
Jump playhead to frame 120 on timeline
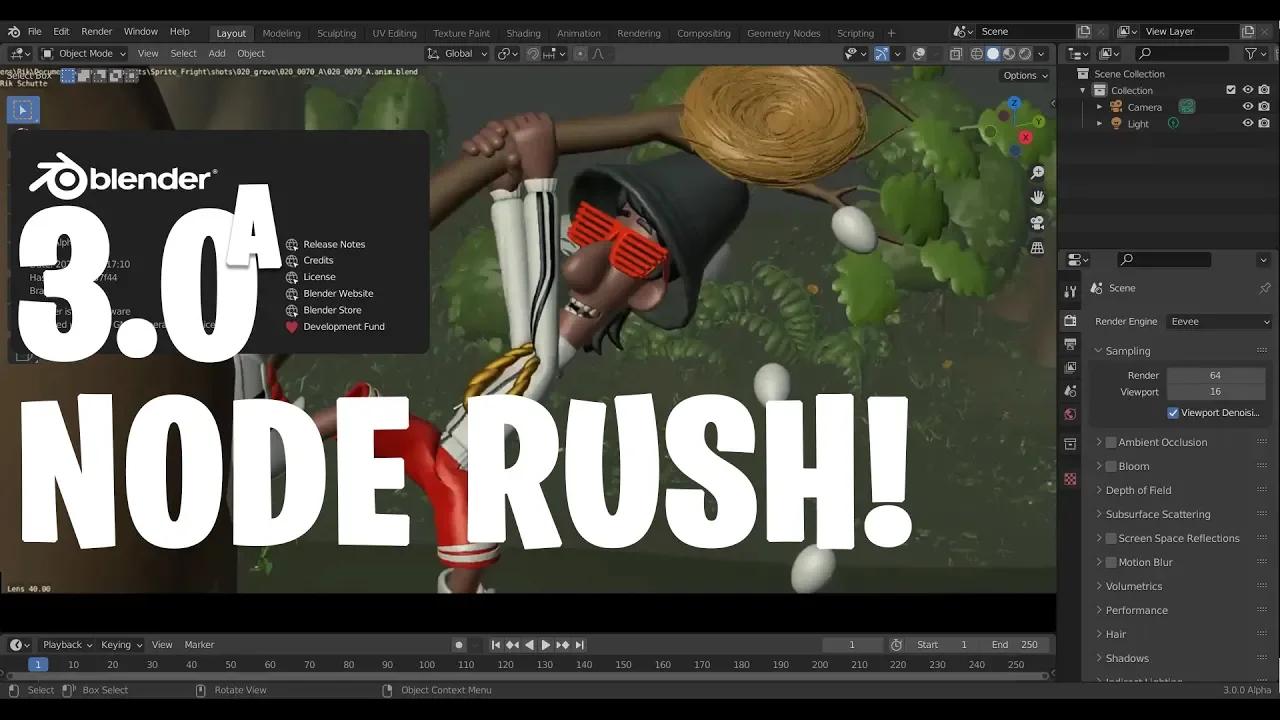click(505, 663)
